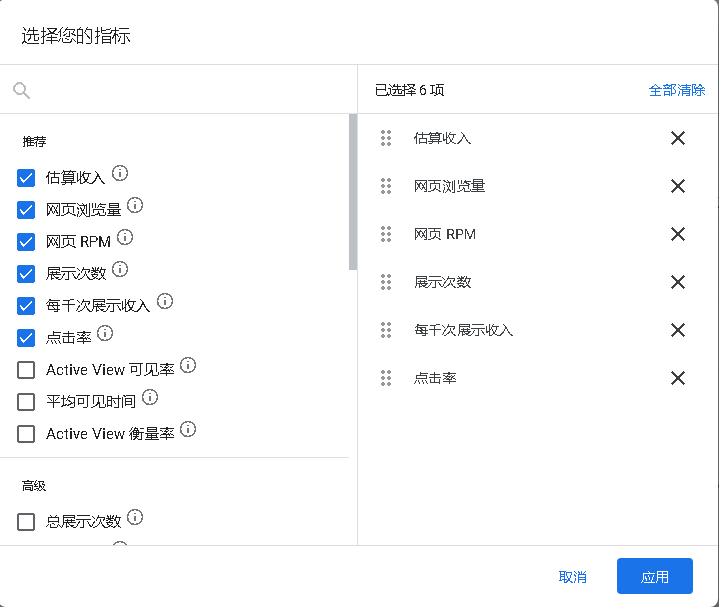The image size is (719, 607).
Task: Click drag handle of 展示次数 item
Action: pos(386,282)
